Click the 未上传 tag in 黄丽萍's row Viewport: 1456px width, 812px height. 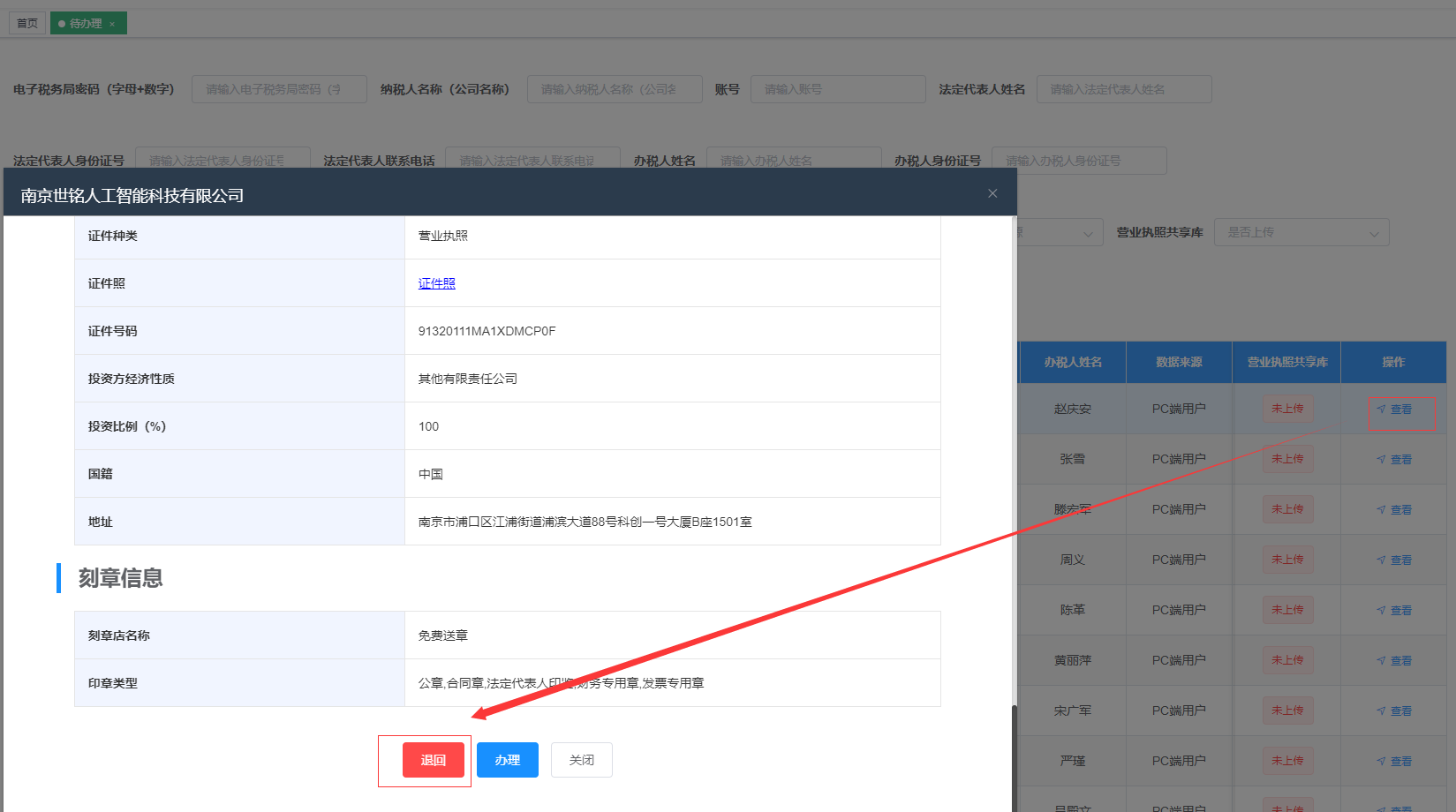tap(1287, 660)
